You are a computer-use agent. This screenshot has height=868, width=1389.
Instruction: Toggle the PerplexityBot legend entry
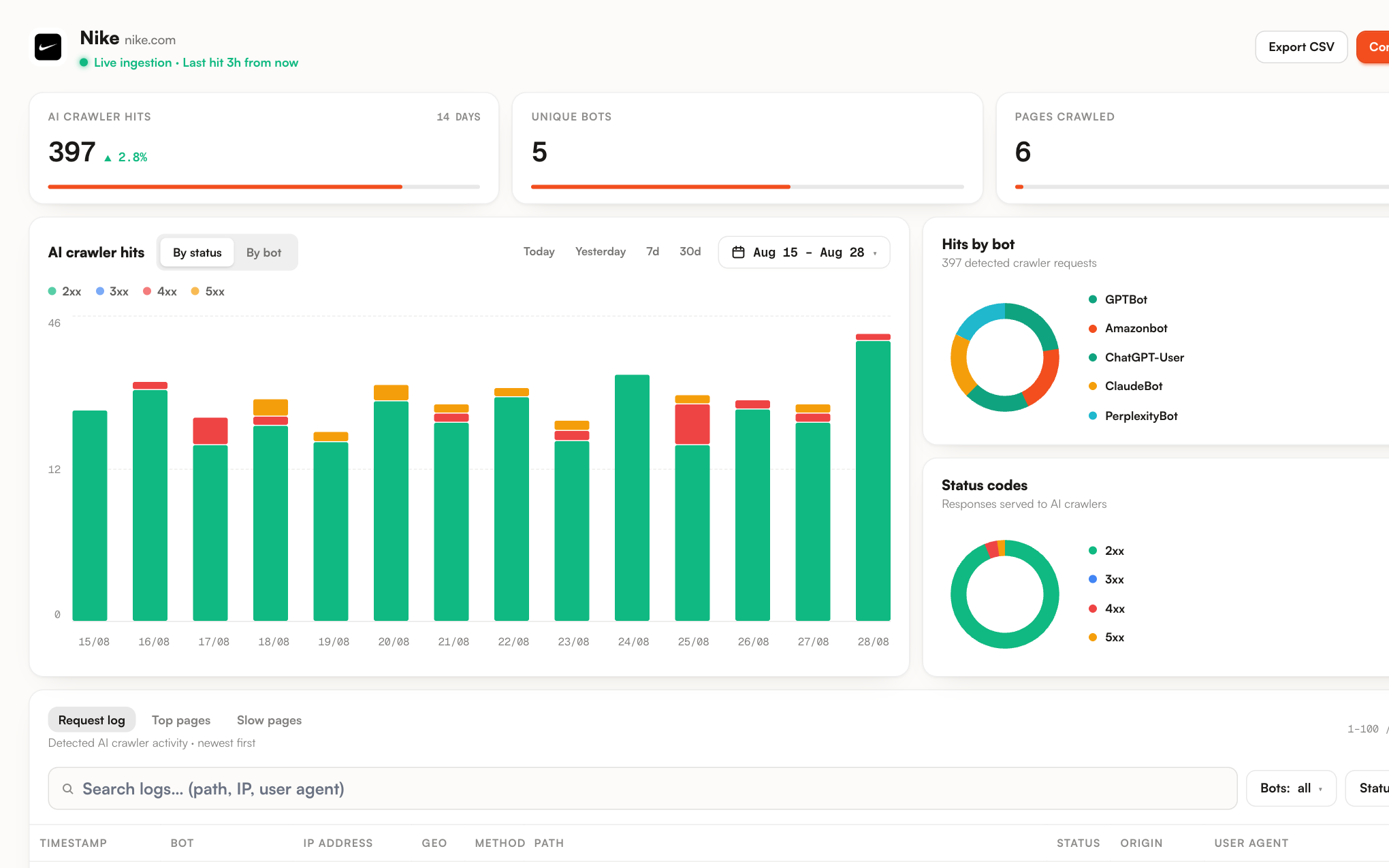(x=1133, y=416)
